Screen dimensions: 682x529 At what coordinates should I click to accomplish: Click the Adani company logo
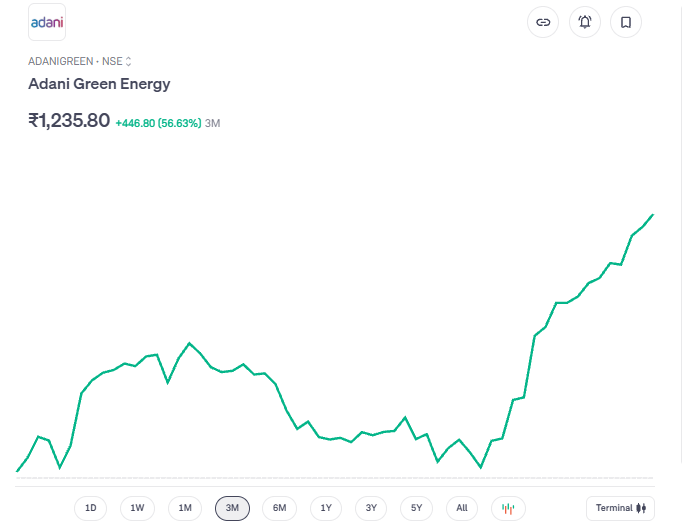(47, 22)
